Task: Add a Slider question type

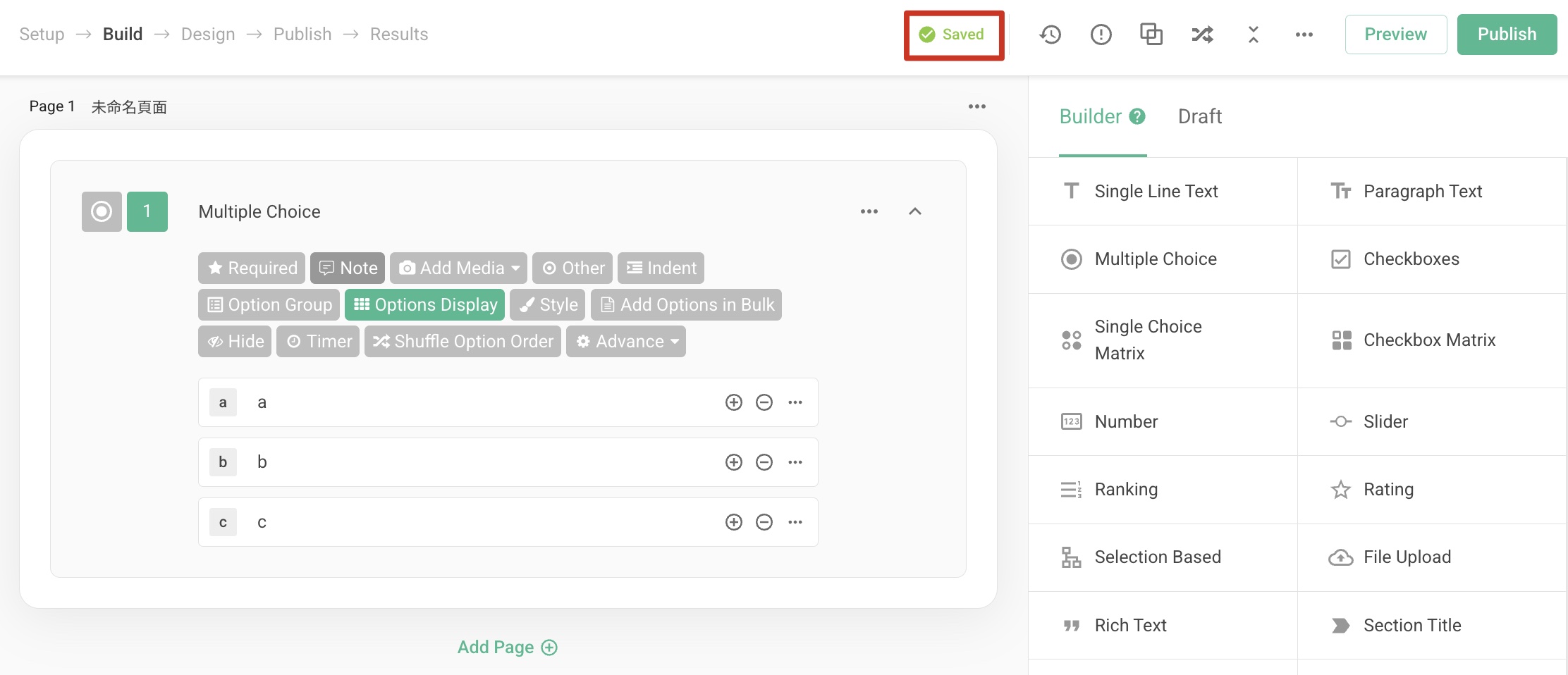Action: point(1385,421)
